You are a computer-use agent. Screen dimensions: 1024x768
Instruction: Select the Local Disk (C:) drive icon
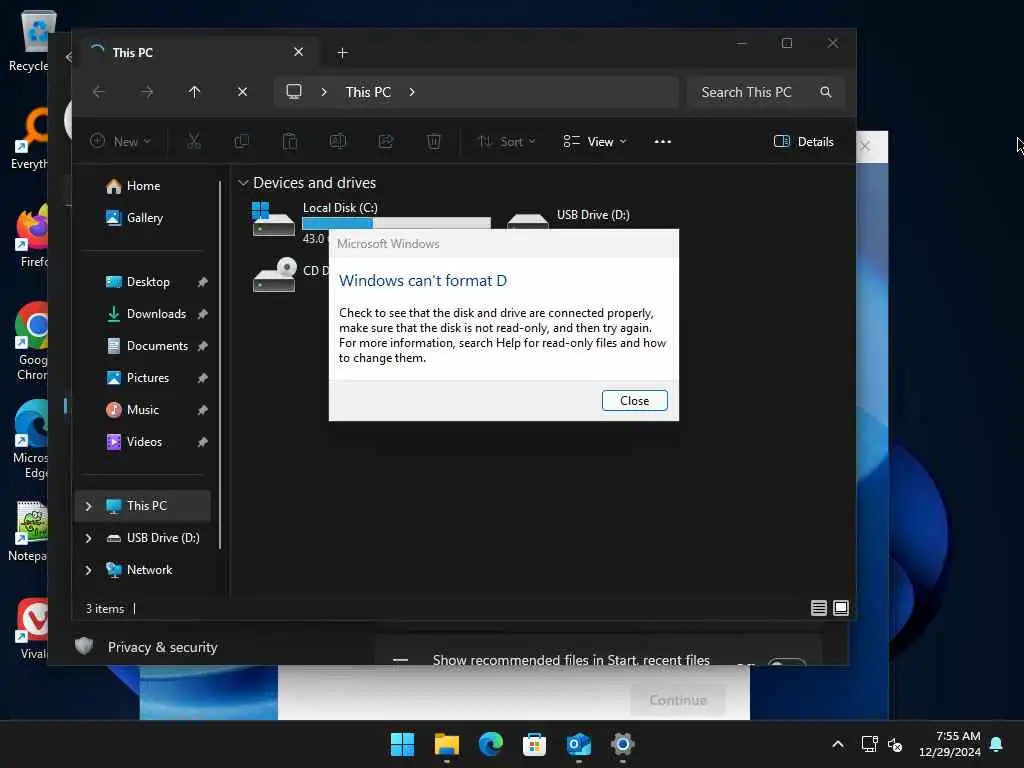pos(273,219)
